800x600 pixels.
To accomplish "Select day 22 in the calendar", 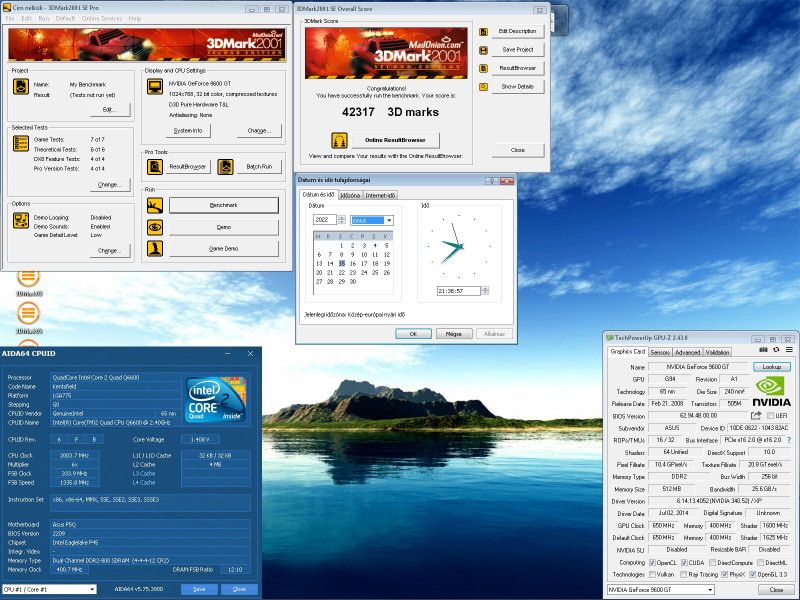I will pos(341,272).
